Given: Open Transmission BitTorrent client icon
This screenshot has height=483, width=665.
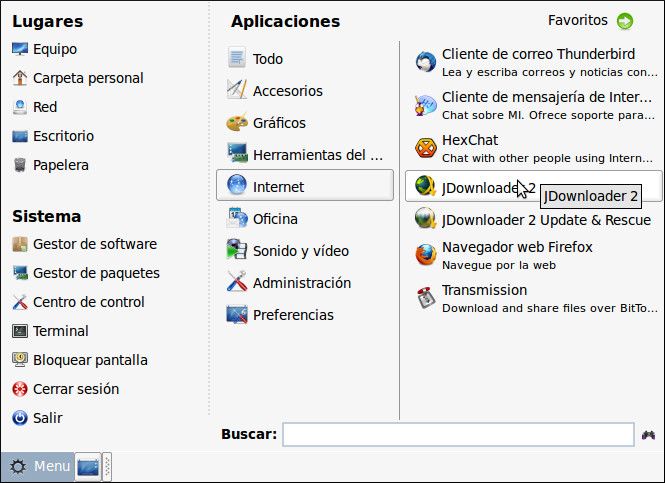Looking at the screenshot, I should pos(426,298).
